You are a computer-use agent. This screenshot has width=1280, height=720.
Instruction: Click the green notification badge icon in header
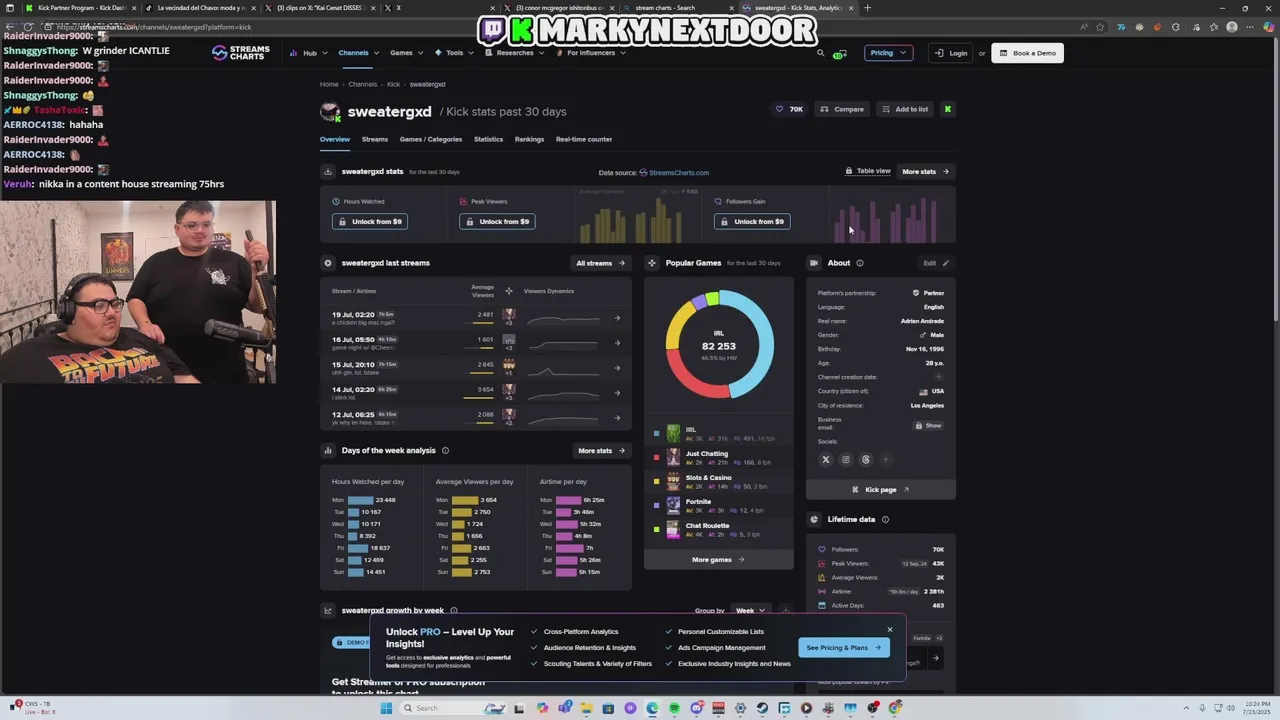tap(840, 54)
